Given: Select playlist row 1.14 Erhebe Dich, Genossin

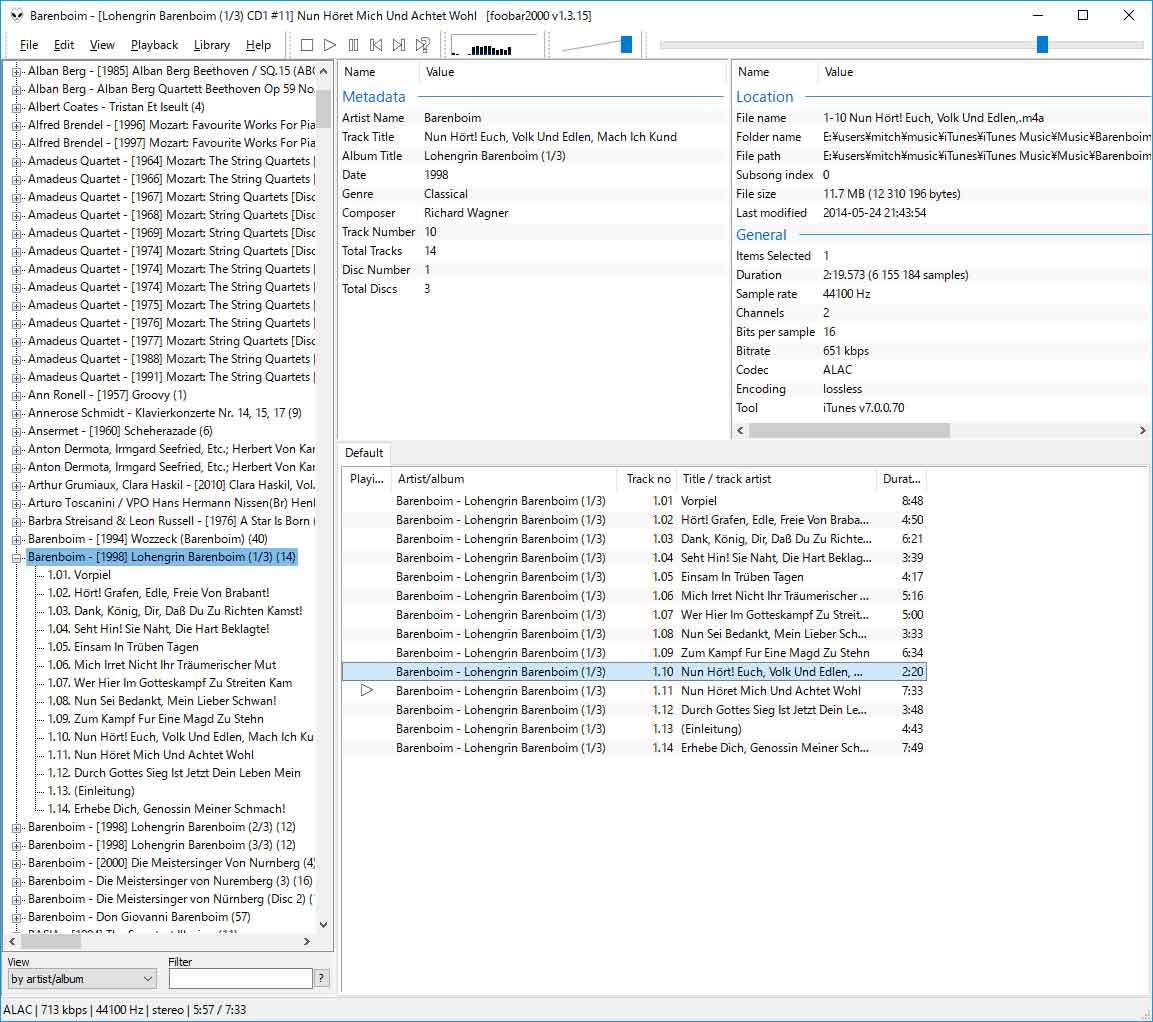Looking at the screenshot, I should point(634,748).
